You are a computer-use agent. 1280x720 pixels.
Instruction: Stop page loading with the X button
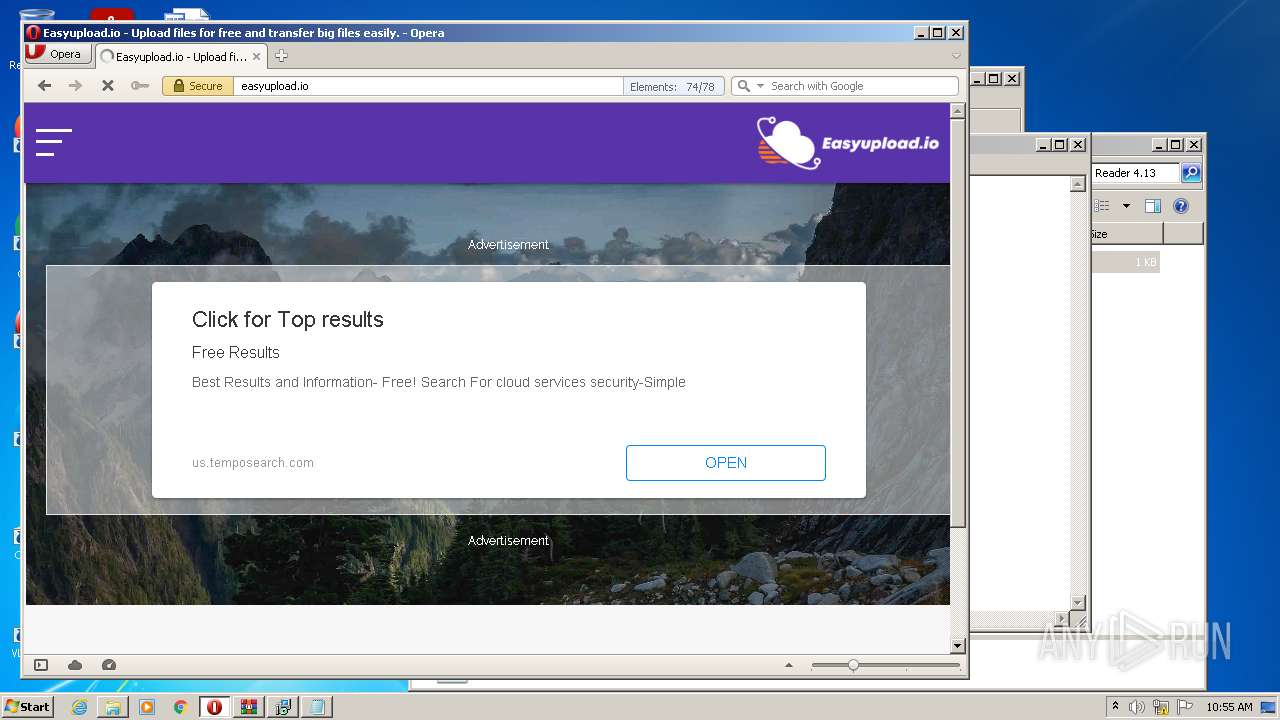(108, 86)
